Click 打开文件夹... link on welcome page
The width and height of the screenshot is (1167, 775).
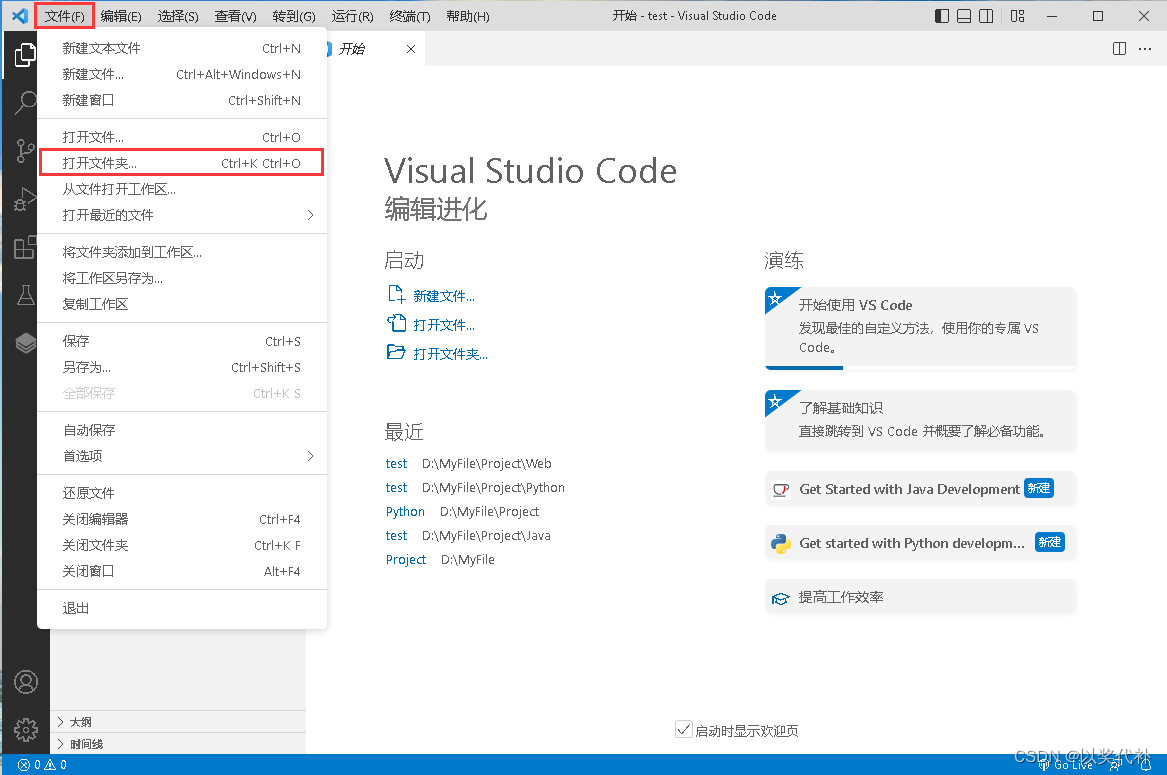(451, 354)
